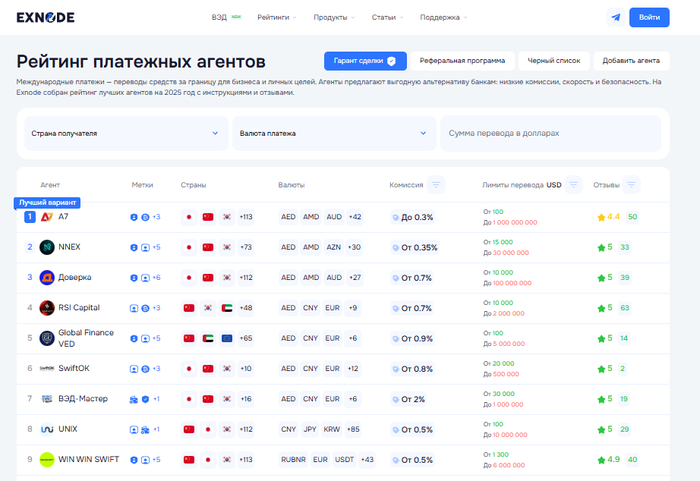This screenshot has height=481, width=700.
Task: Click the transfer limits filter icon
Action: tap(573, 185)
